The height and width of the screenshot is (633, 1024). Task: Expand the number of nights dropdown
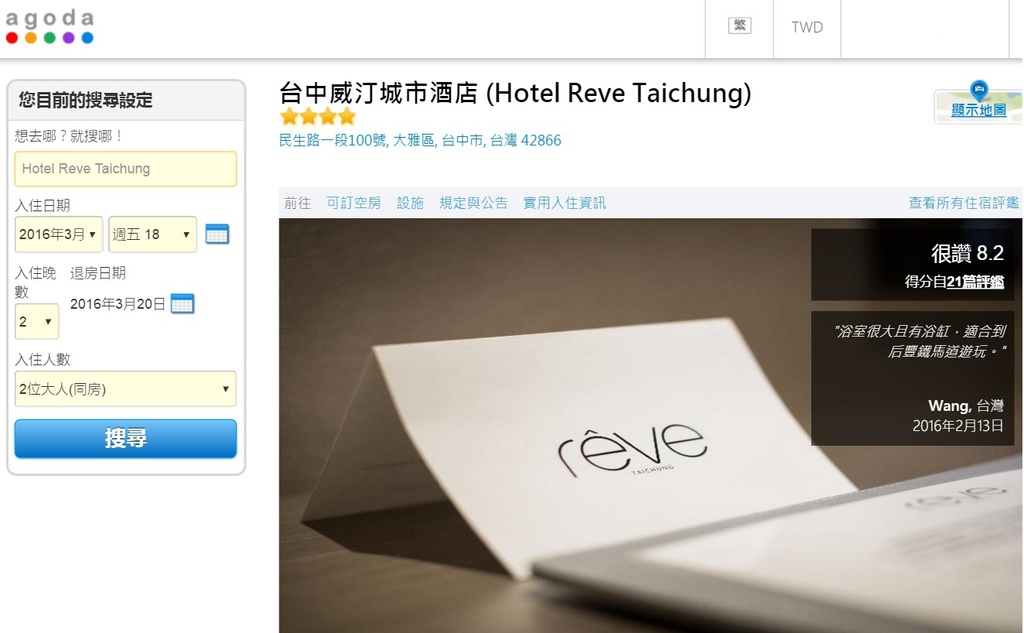(x=37, y=321)
